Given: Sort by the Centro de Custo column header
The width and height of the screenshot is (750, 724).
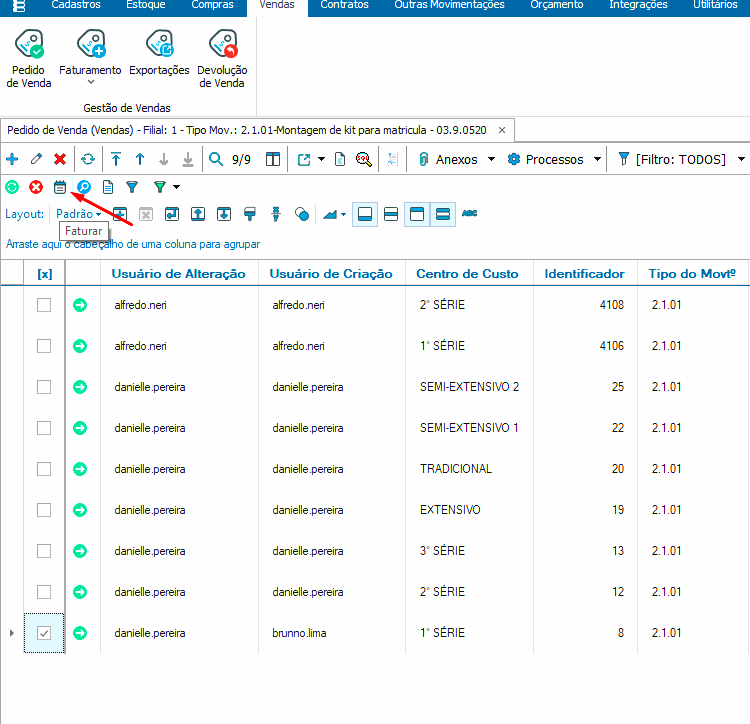Looking at the screenshot, I should coord(467,273).
